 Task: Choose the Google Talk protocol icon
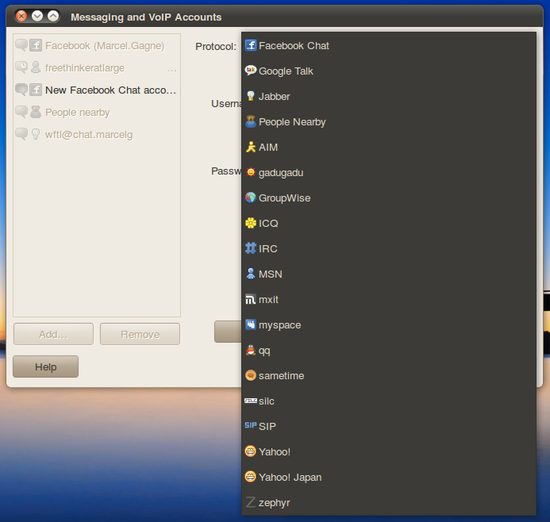[x=250, y=71]
